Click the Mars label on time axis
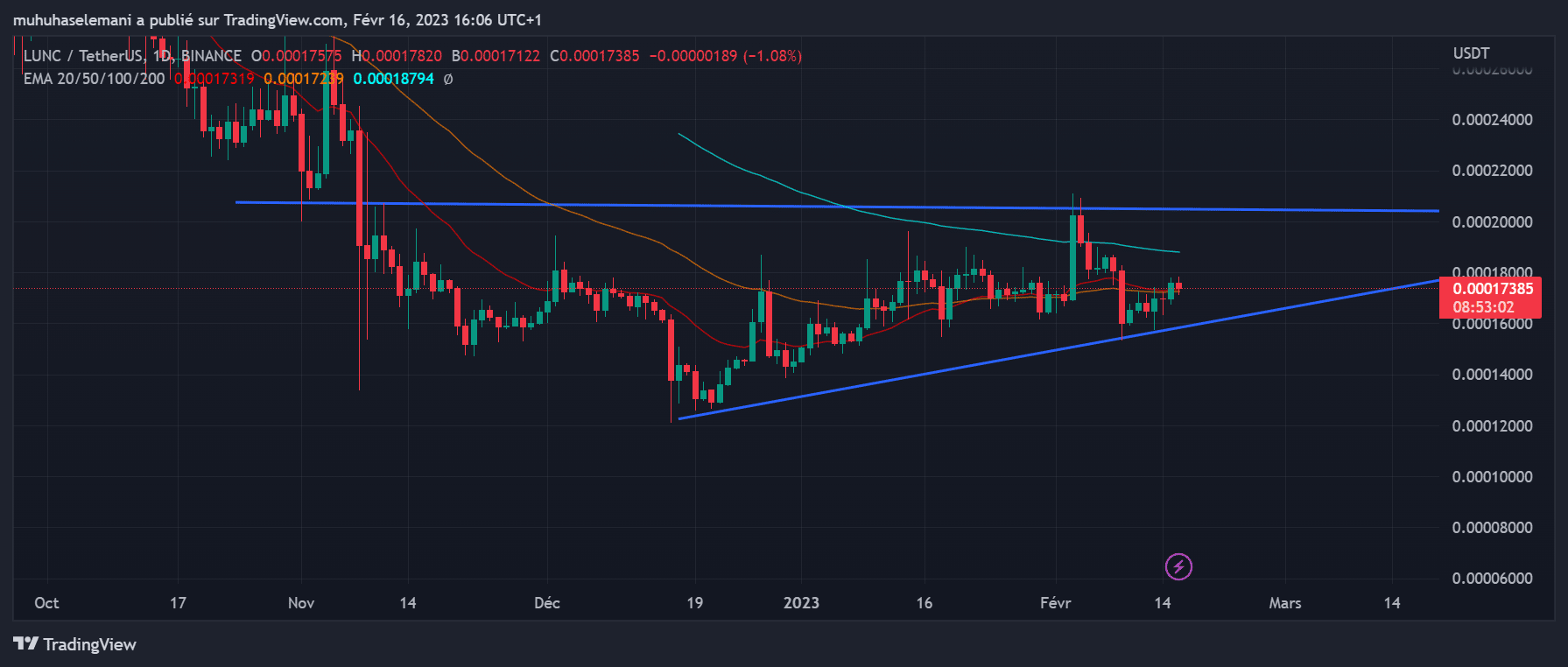 [1285, 603]
